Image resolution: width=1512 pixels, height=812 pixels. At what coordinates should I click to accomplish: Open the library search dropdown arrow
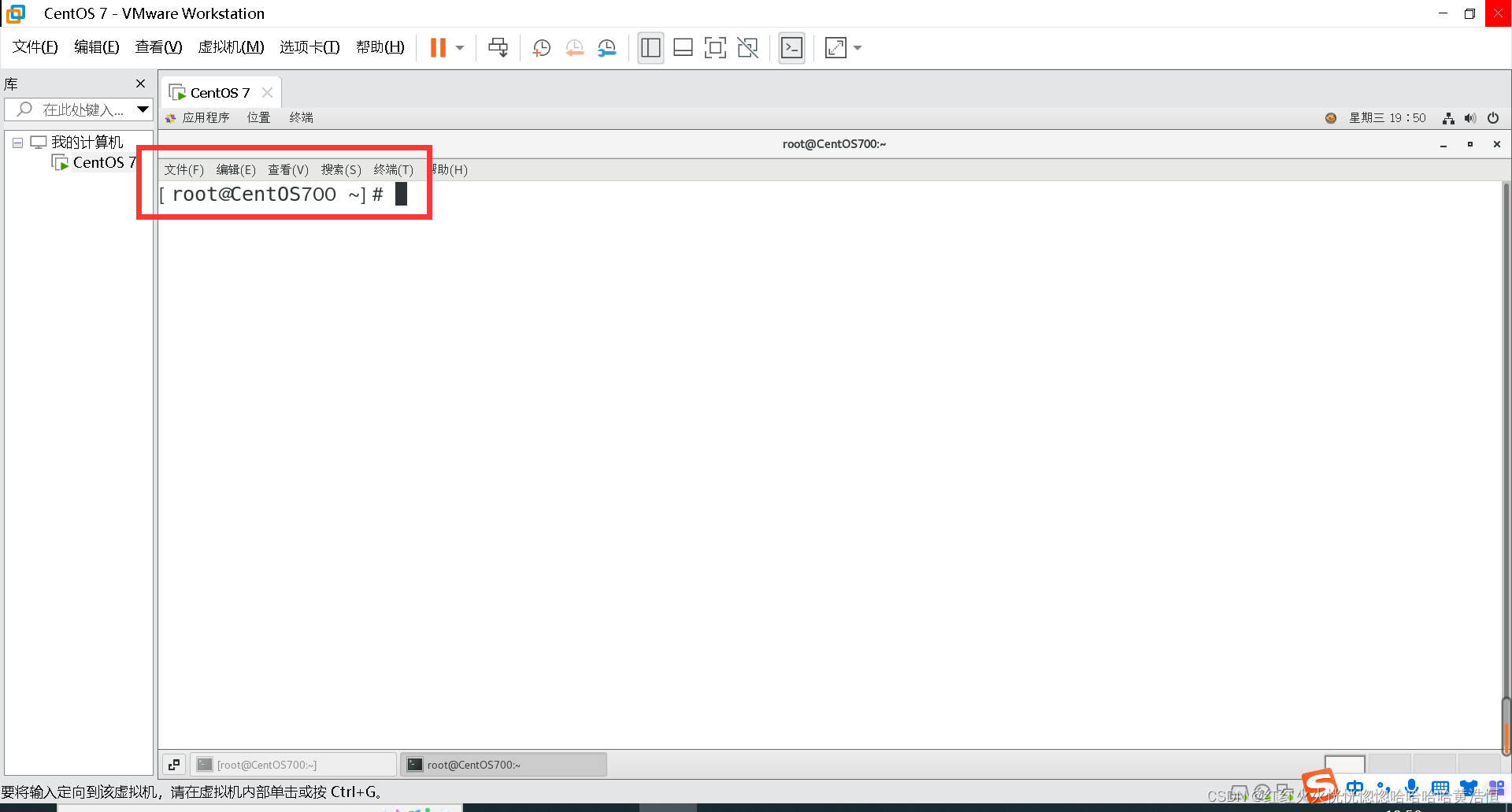click(x=143, y=109)
